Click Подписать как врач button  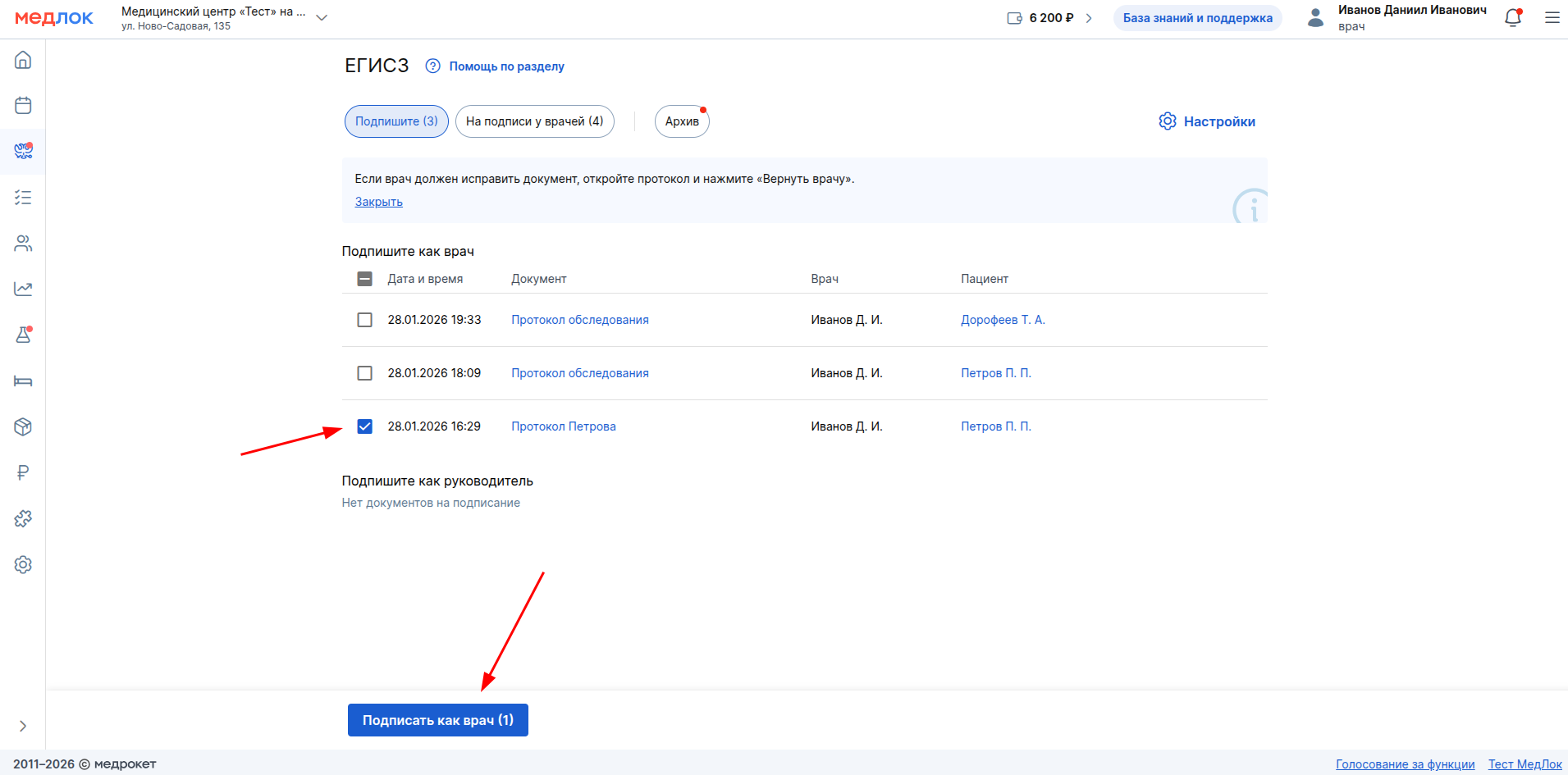tap(437, 720)
